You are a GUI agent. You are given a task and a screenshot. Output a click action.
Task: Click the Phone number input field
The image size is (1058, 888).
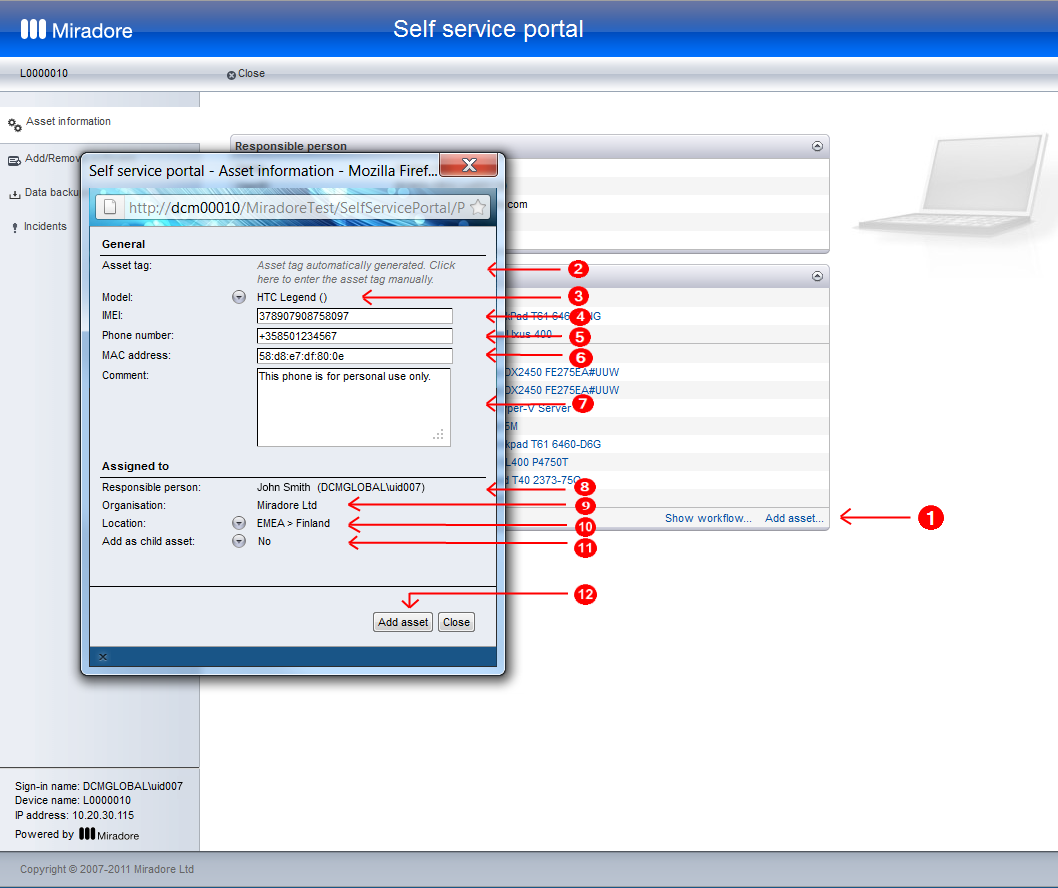click(354, 336)
